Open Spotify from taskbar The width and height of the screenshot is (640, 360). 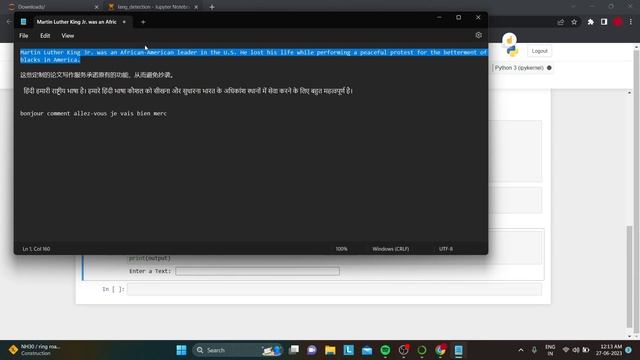[385, 350]
